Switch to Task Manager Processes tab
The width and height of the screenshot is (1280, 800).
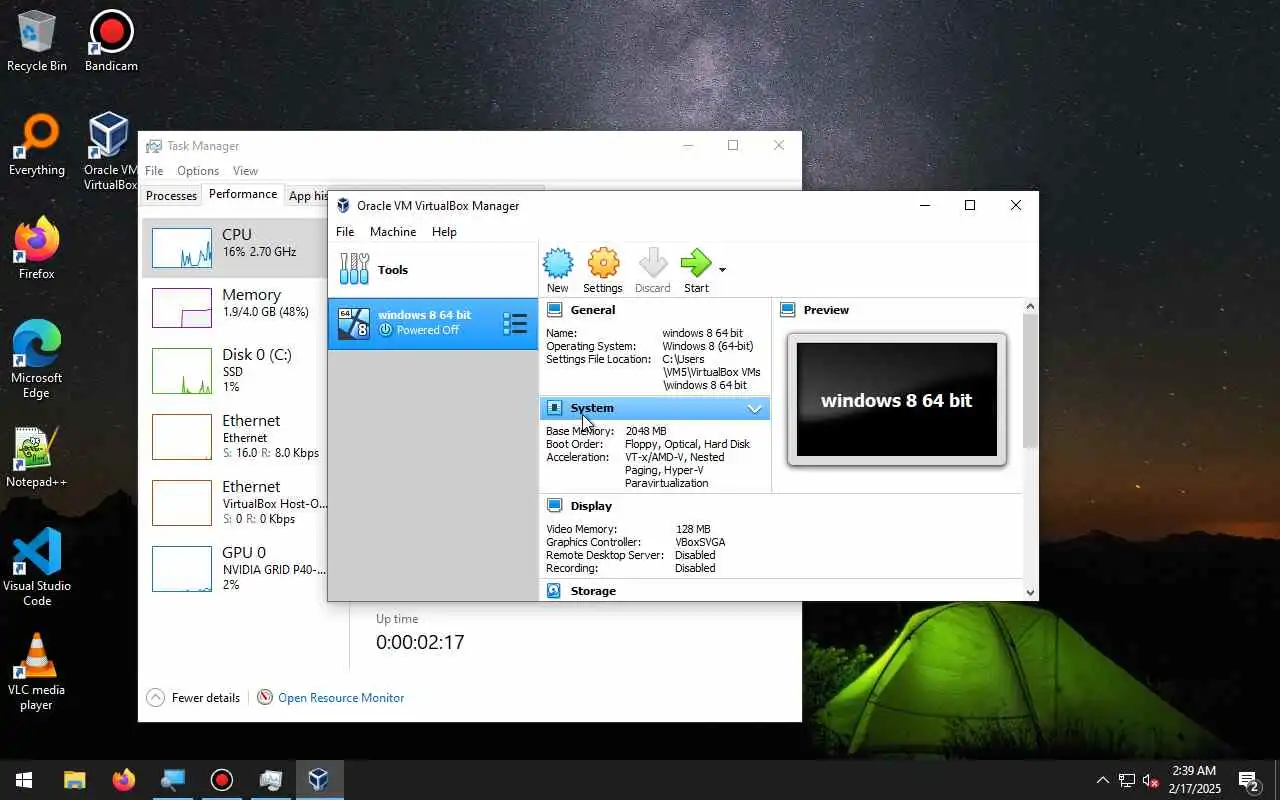point(172,196)
